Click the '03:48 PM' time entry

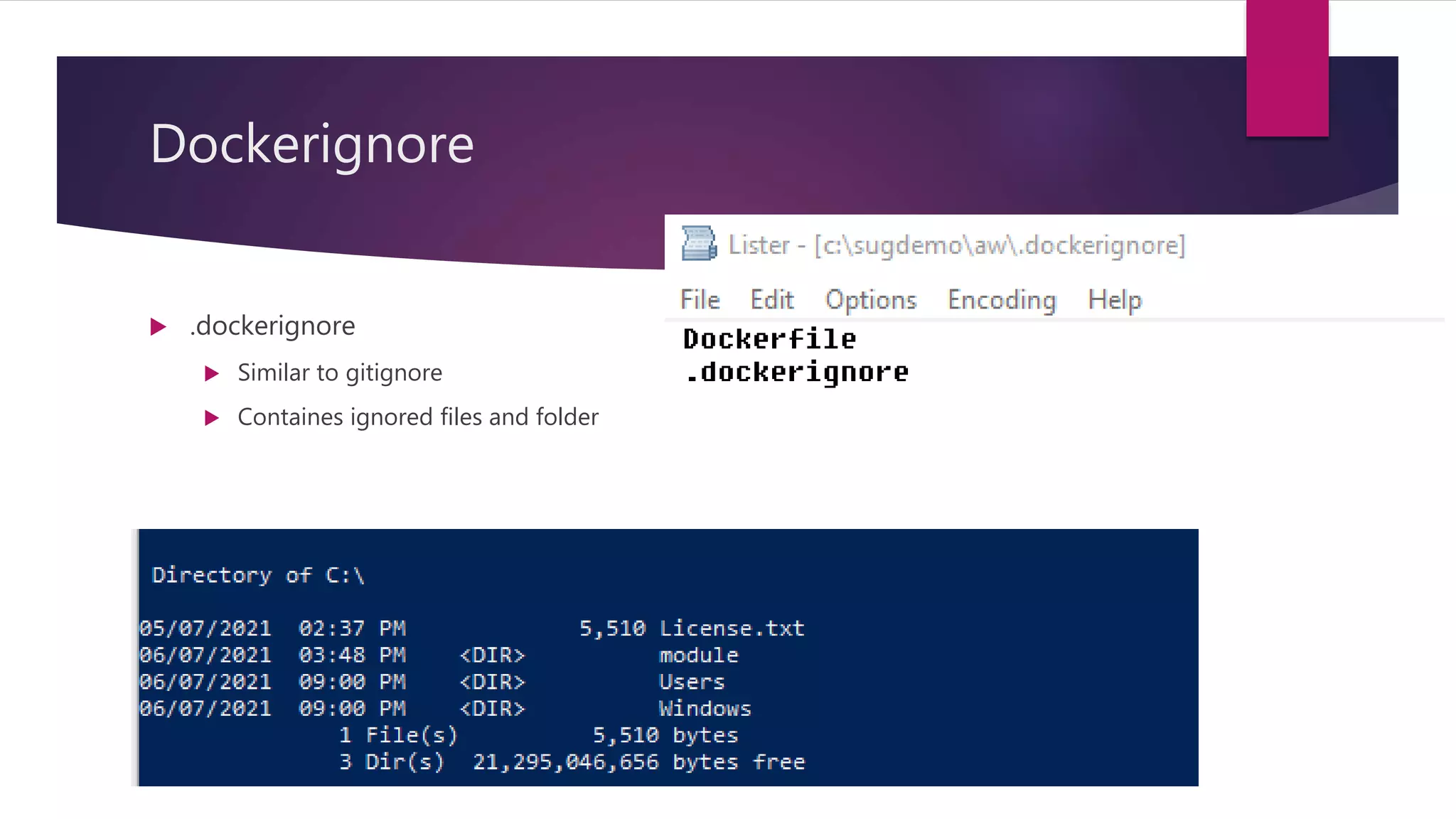point(352,655)
